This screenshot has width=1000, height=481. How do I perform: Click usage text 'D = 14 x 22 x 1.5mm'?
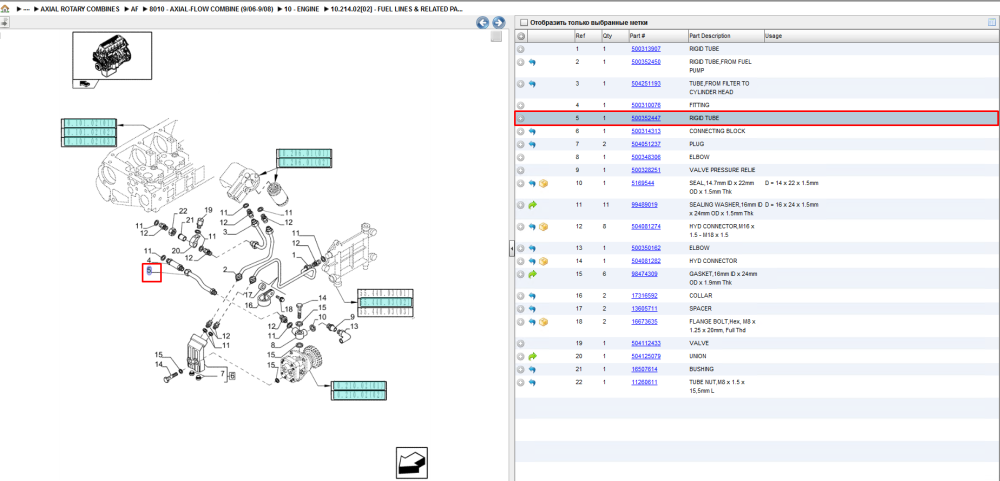tap(791, 183)
